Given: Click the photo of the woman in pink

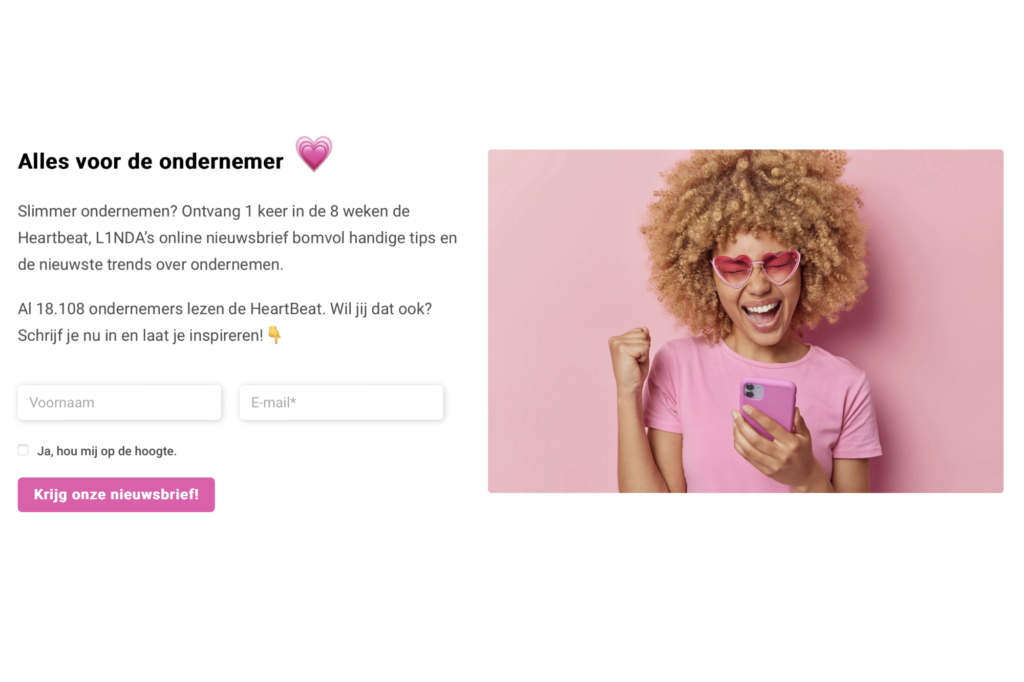Looking at the screenshot, I should [x=746, y=321].
